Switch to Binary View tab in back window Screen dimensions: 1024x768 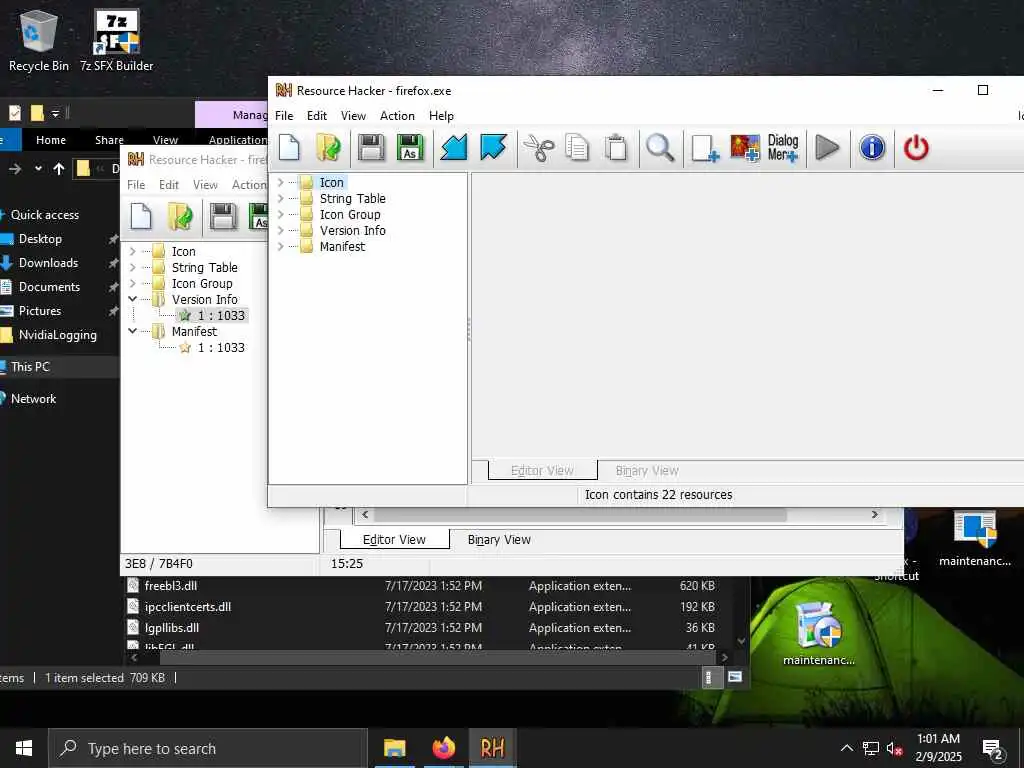click(x=499, y=539)
